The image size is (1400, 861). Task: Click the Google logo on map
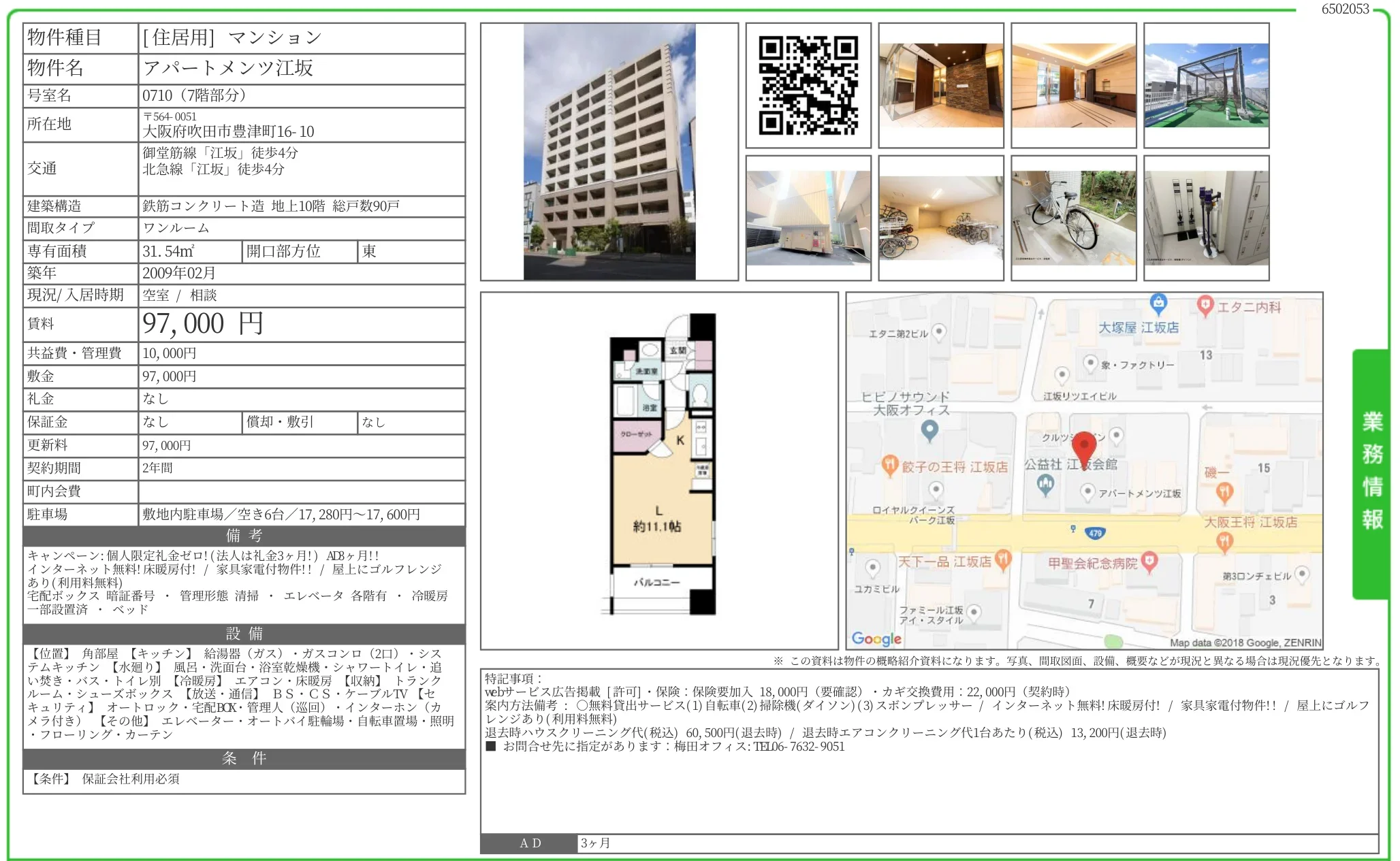876,638
